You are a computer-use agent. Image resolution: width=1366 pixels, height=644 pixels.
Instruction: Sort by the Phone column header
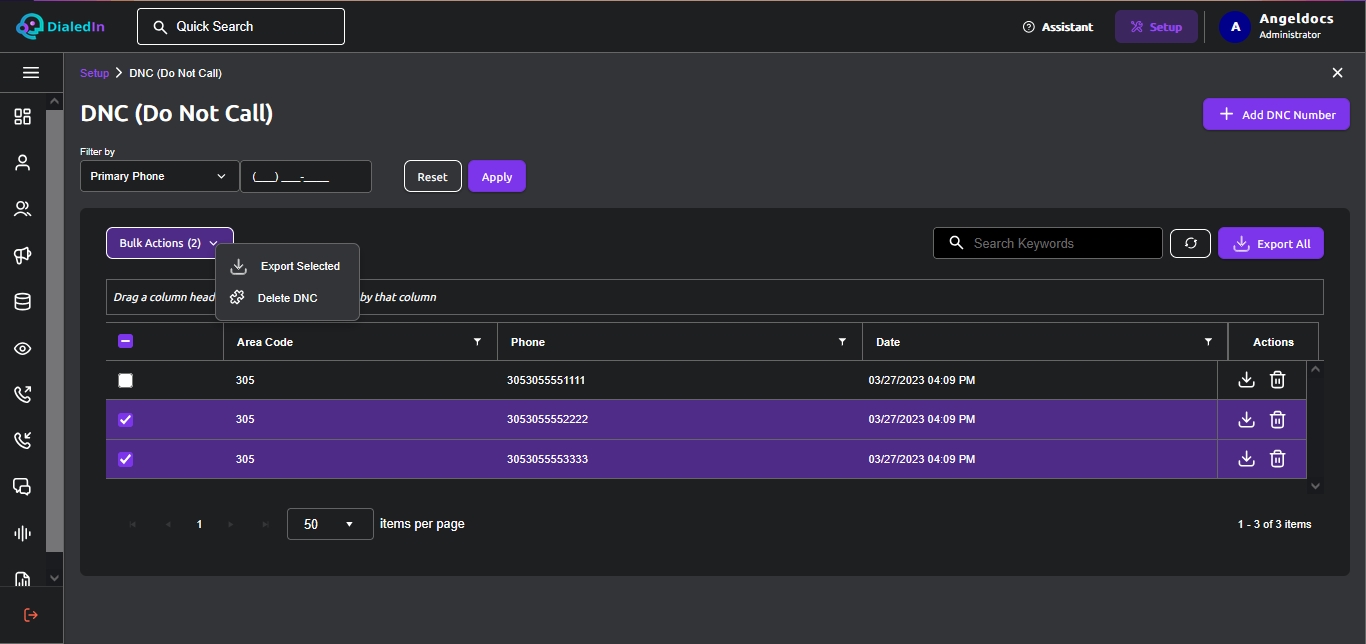click(528, 342)
